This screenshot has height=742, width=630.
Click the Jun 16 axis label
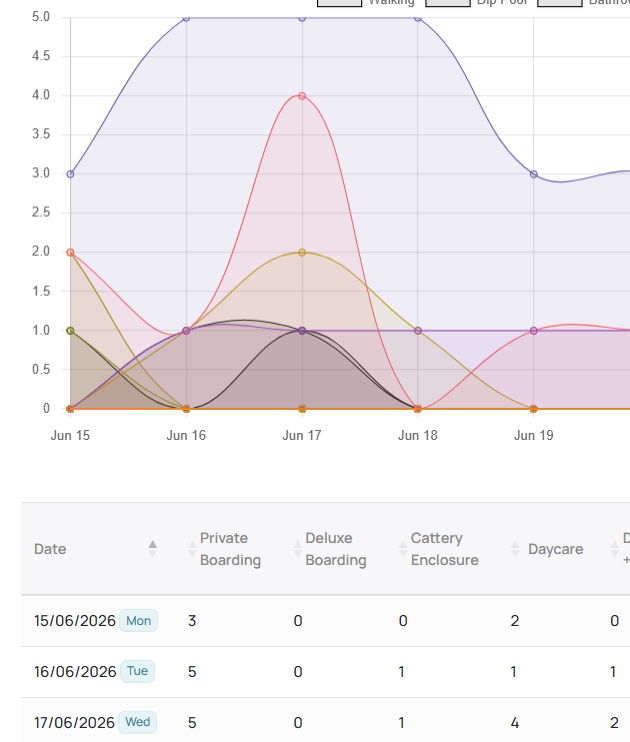pos(186,435)
